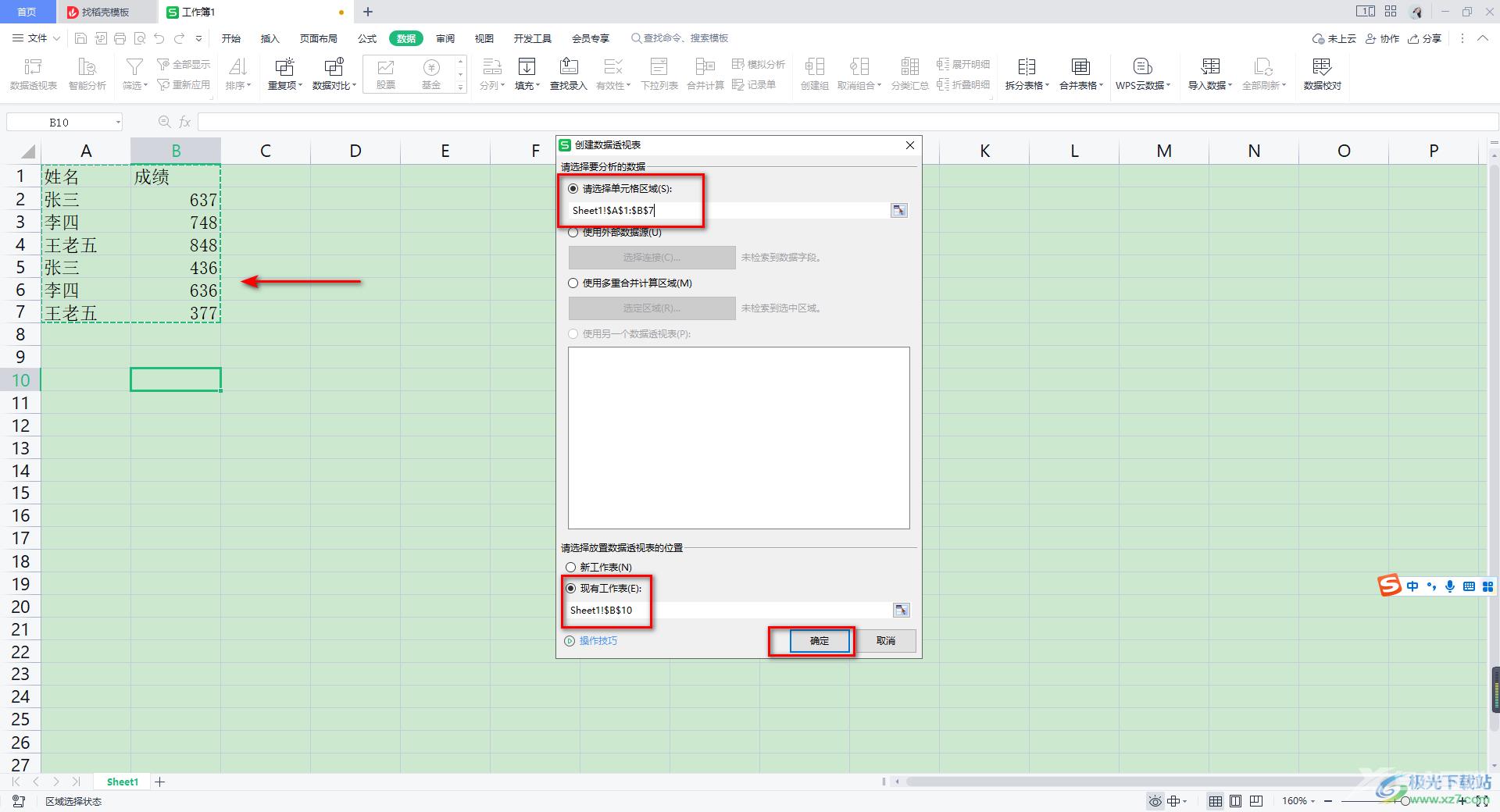
Task: Click range picker icon for existing worksheet field
Action: click(x=901, y=610)
